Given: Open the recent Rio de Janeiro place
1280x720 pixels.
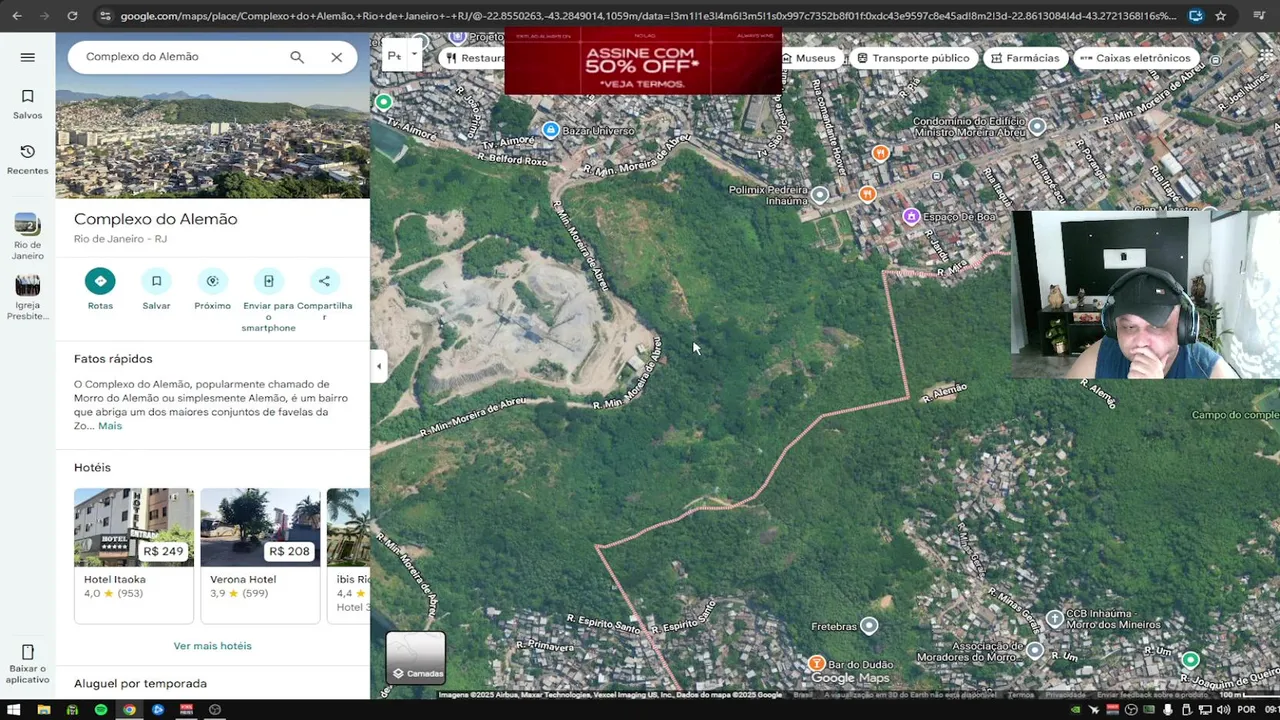Looking at the screenshot, I should click(x=27, y=236).
